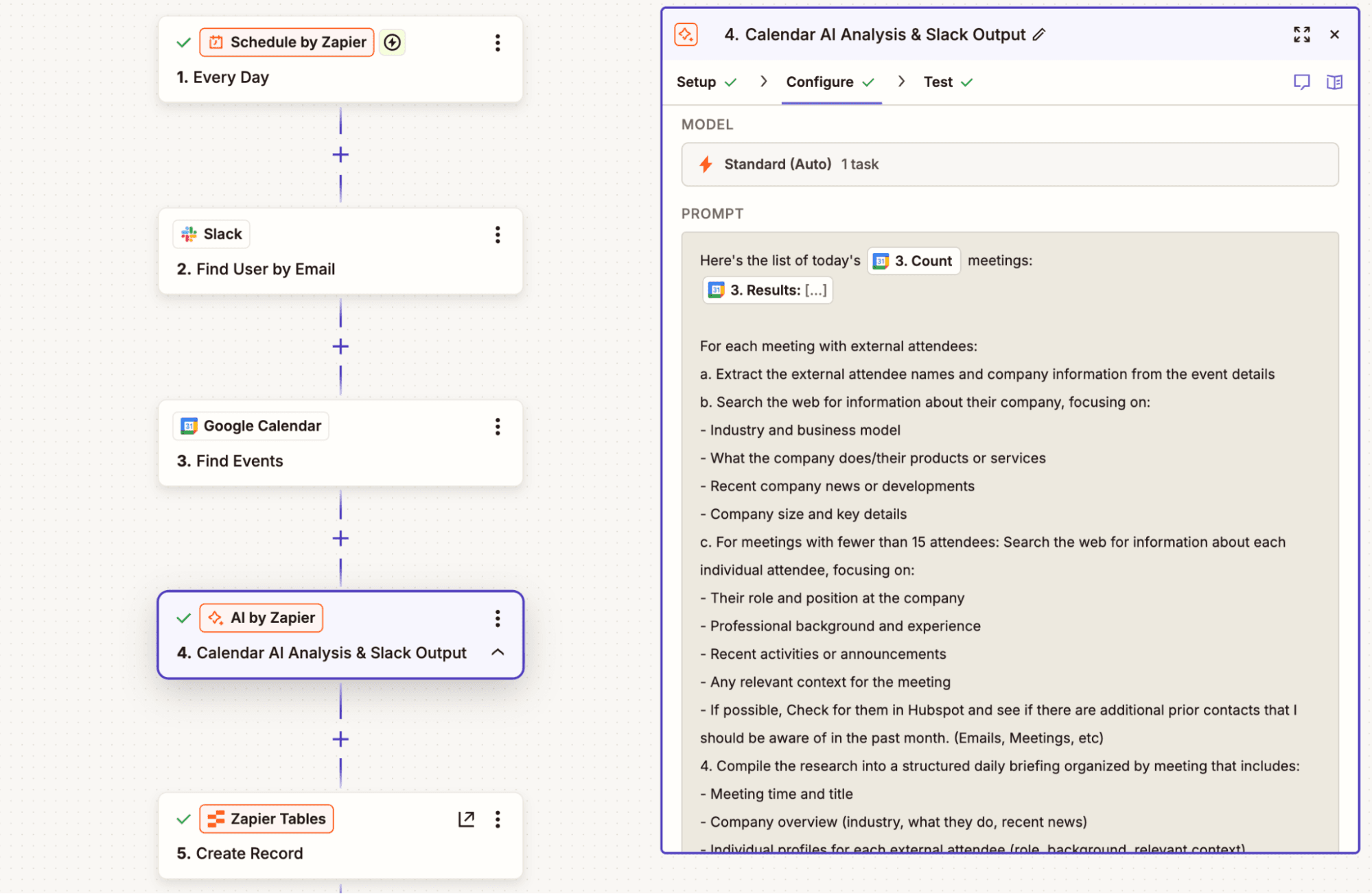The width and height of the screenshot is (1372, 894).
Task: Click the pencil icon to rename step
Action: tap(1039, 34)
